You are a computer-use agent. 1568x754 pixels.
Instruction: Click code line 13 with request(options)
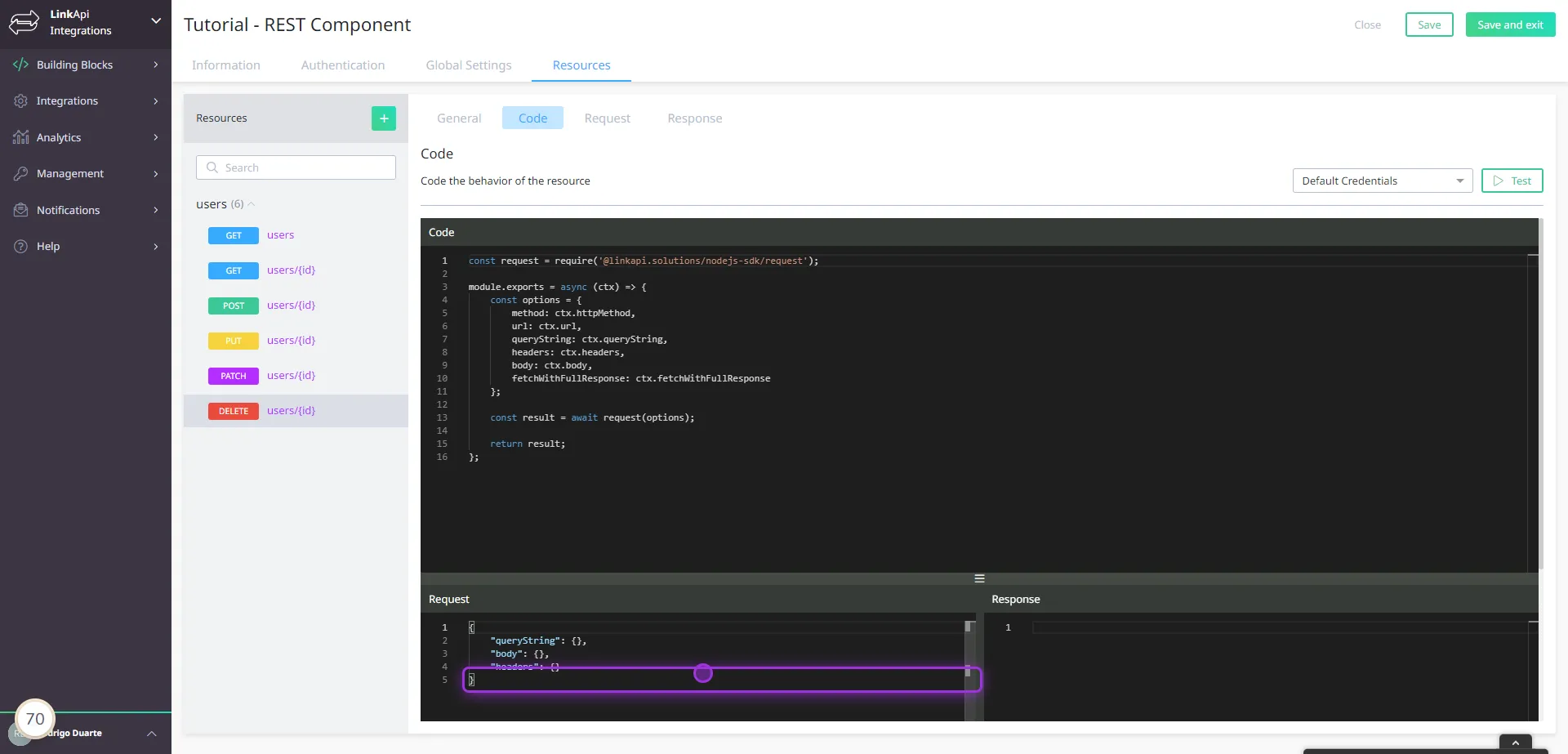coord(591,417)
